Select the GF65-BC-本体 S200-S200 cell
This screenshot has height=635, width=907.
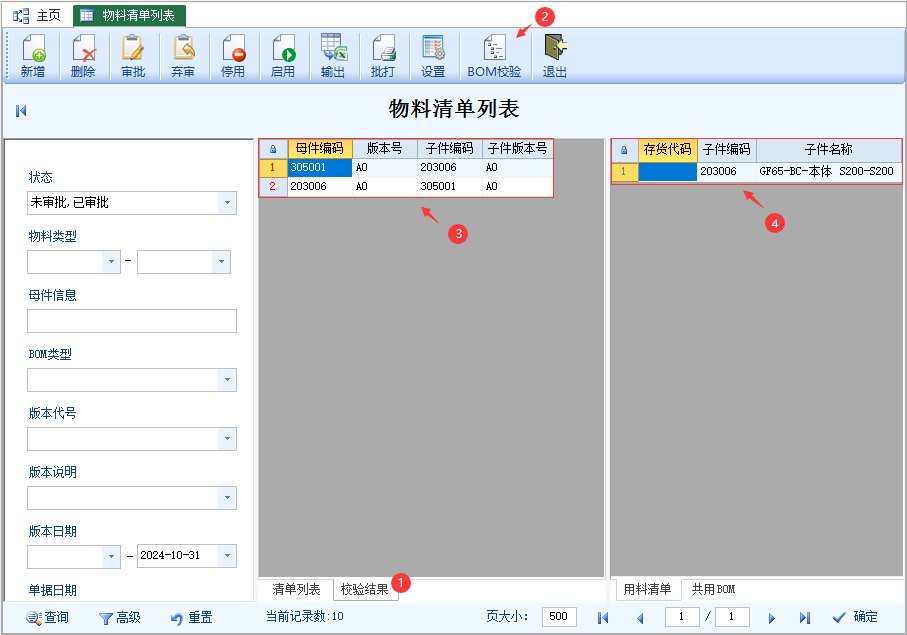[829, 171]
